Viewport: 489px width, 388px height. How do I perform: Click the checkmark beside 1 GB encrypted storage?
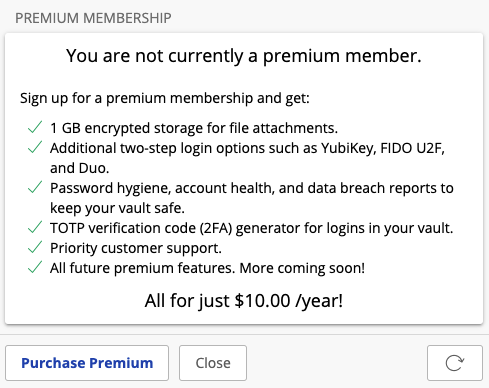coord(35,127)
